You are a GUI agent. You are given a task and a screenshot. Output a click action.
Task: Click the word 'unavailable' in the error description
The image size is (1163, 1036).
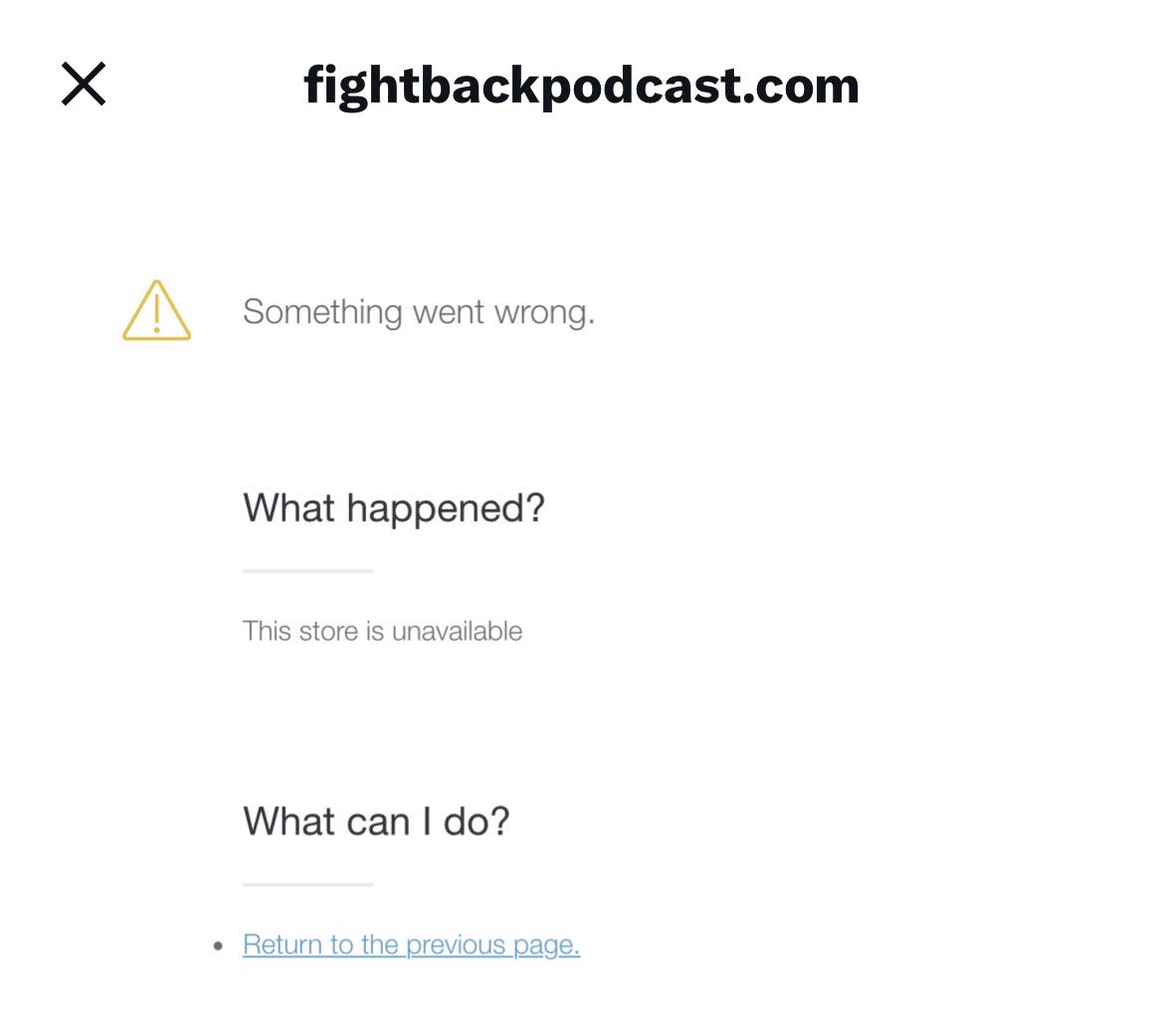458,631
